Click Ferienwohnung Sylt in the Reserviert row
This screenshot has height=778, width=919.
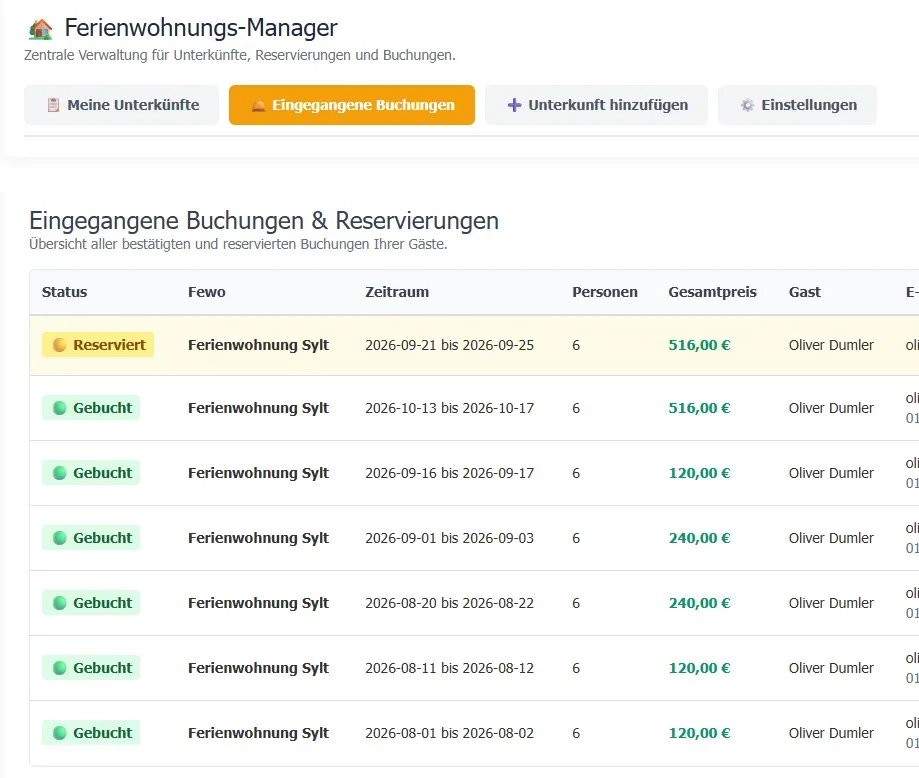tap(258, 345)
